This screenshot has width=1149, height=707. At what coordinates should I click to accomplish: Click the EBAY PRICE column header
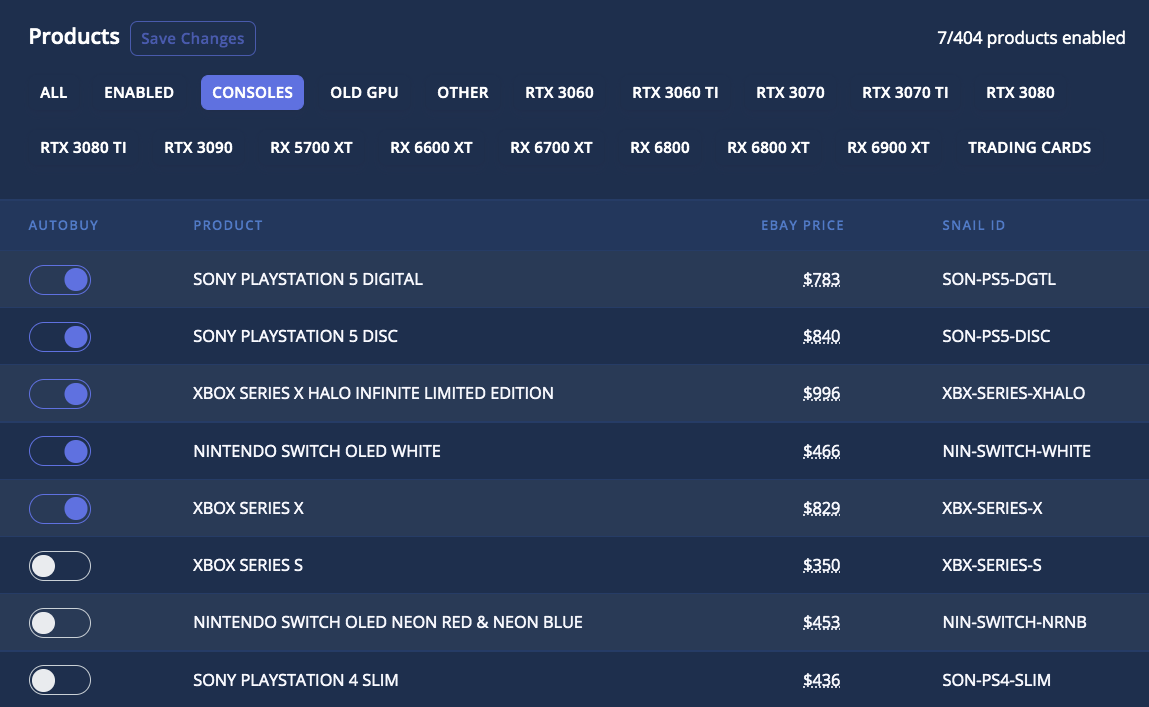pos(802,226)
